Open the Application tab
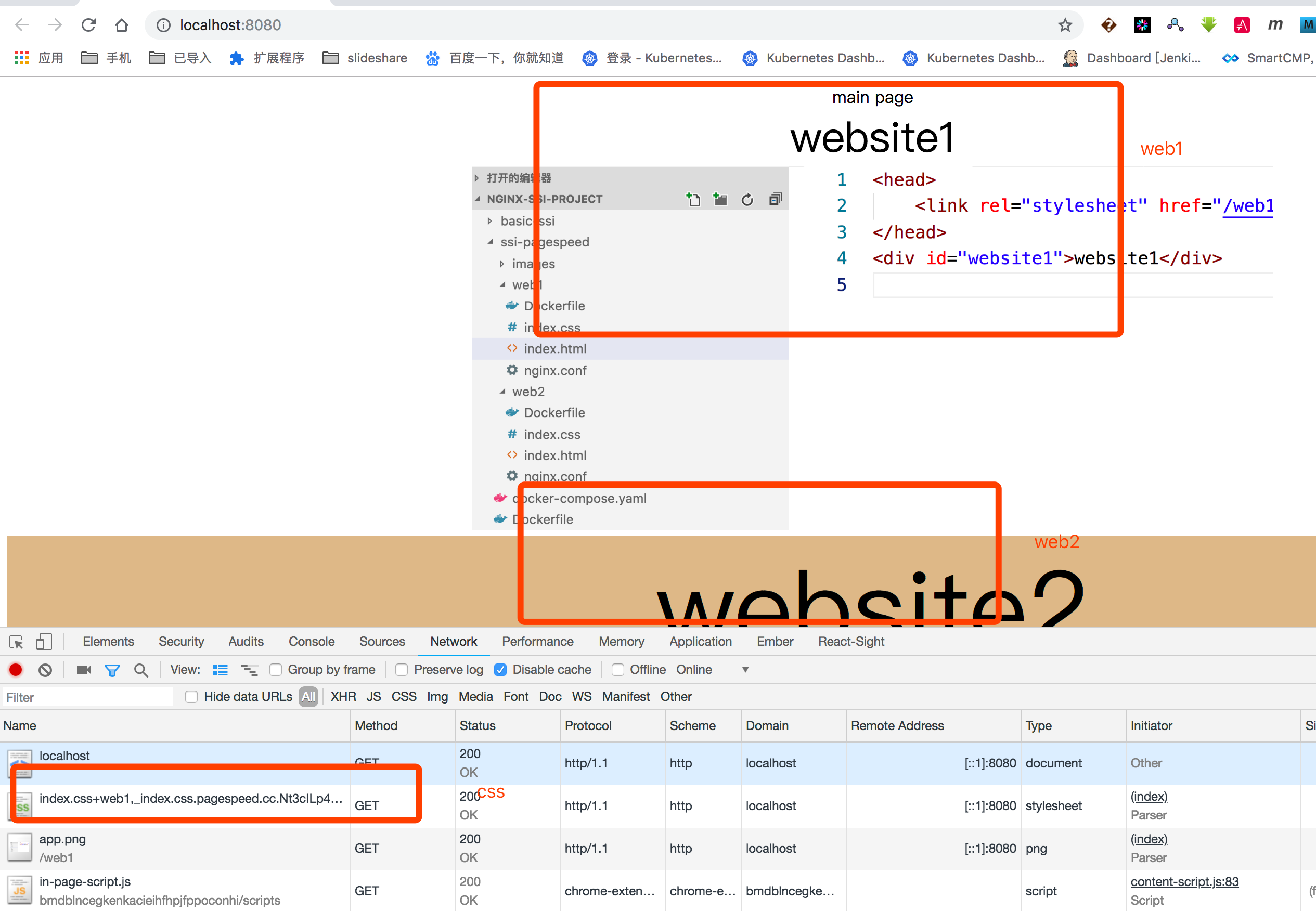 (x=701, y=642)
